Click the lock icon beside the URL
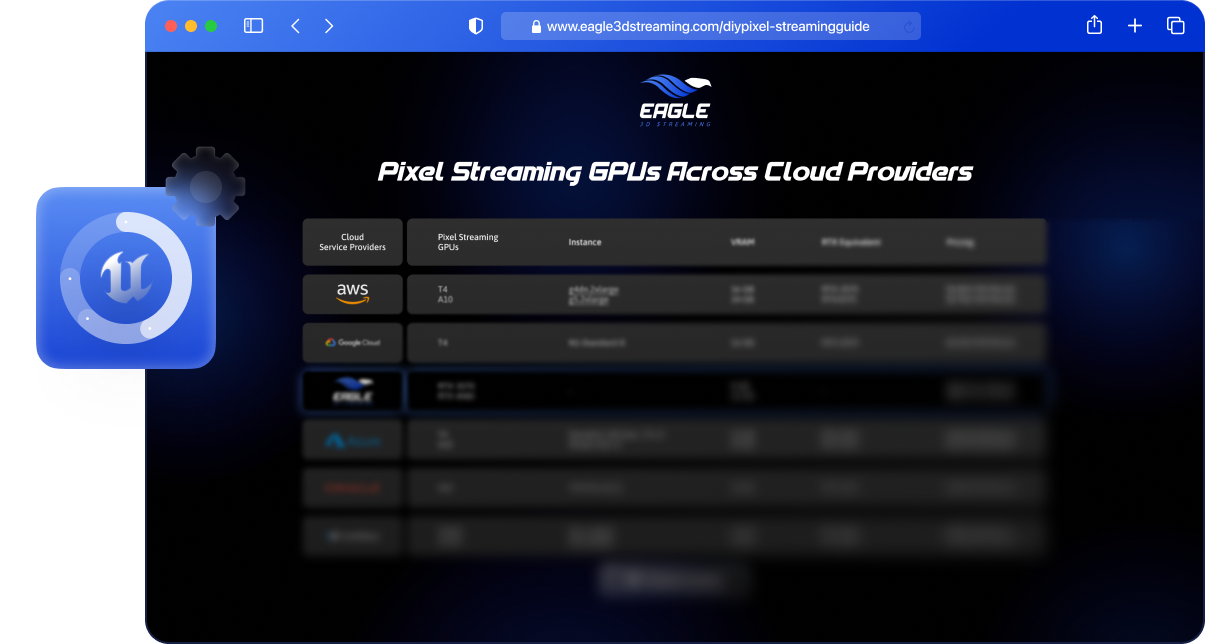 [x=536, y=27]
